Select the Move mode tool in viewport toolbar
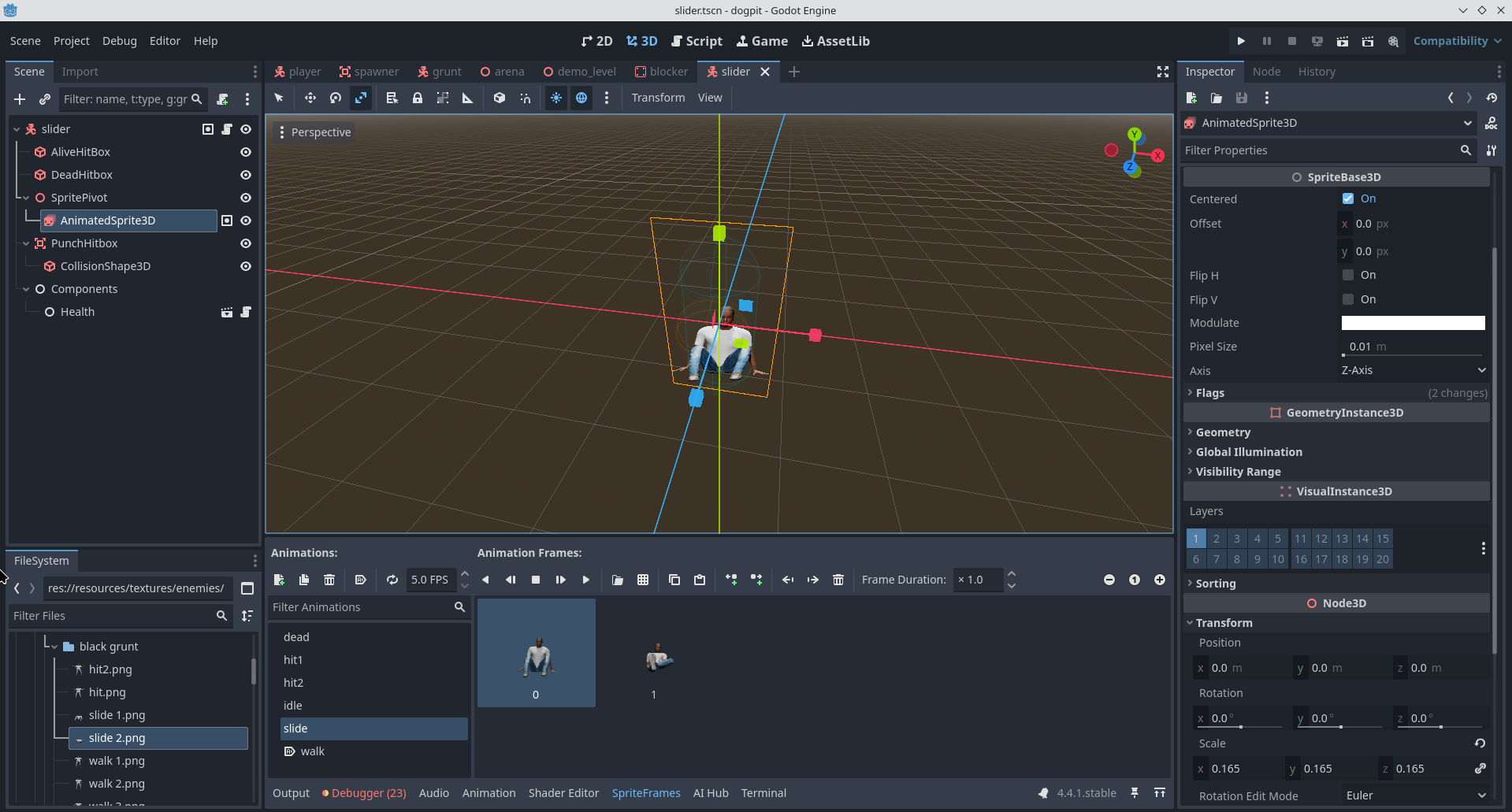This screenshot has height=812, width=1512. point(310,98)
